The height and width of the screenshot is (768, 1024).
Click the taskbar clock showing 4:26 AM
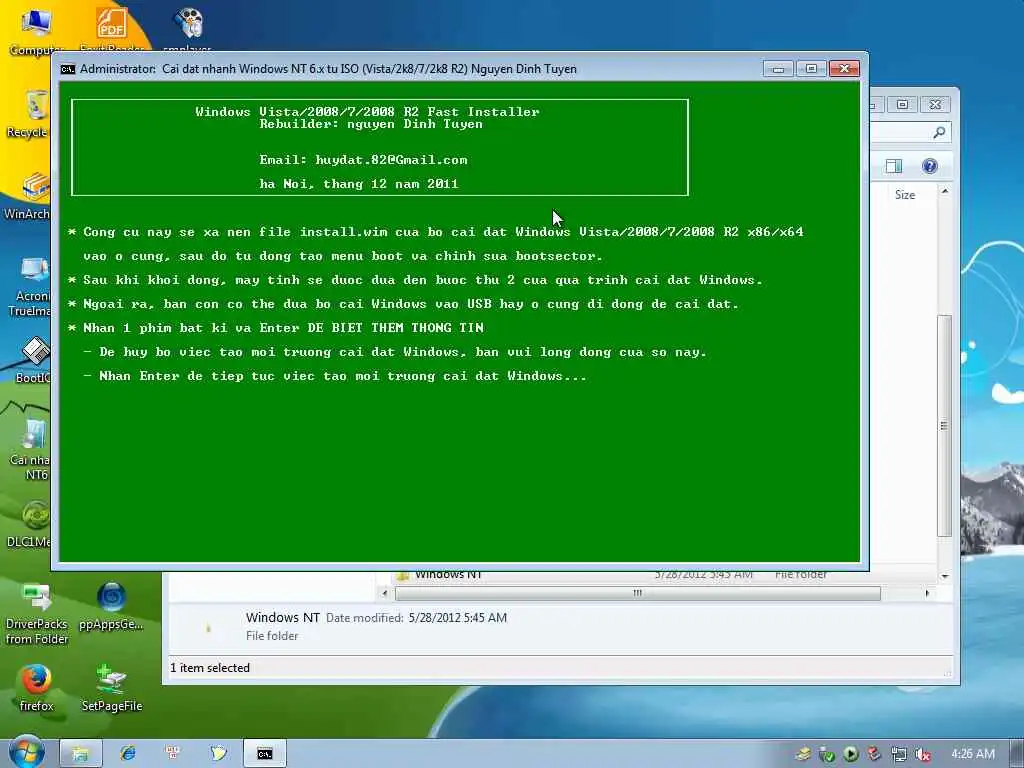click(973, 754)
